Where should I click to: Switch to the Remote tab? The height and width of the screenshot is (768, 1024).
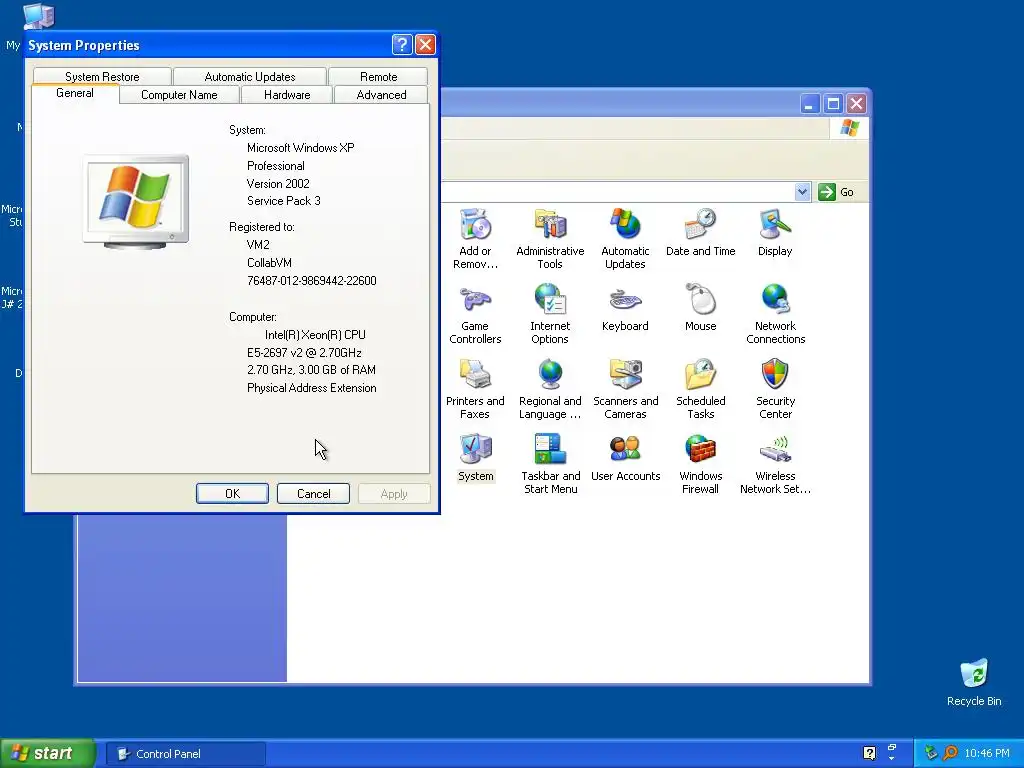378,76
